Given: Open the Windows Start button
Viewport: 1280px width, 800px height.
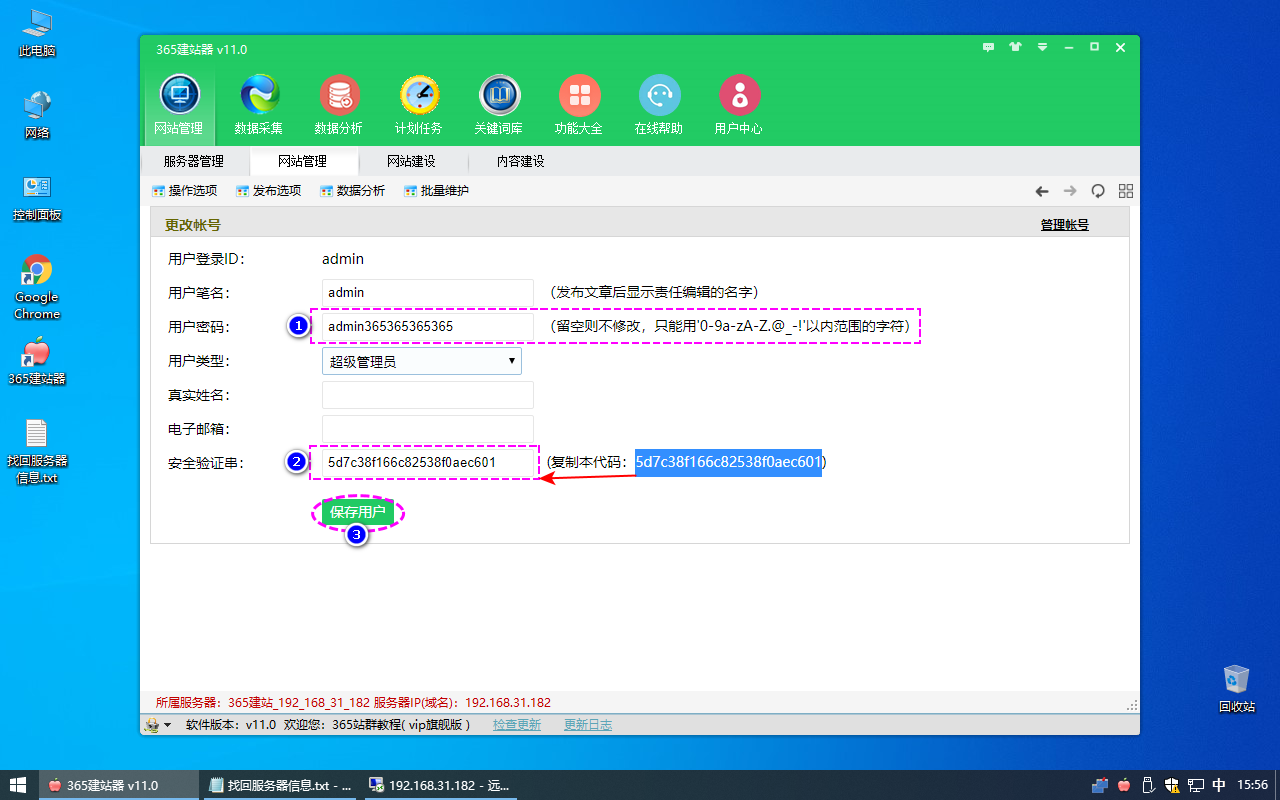Looking at the screenshot, I should (x=18, y=785).
